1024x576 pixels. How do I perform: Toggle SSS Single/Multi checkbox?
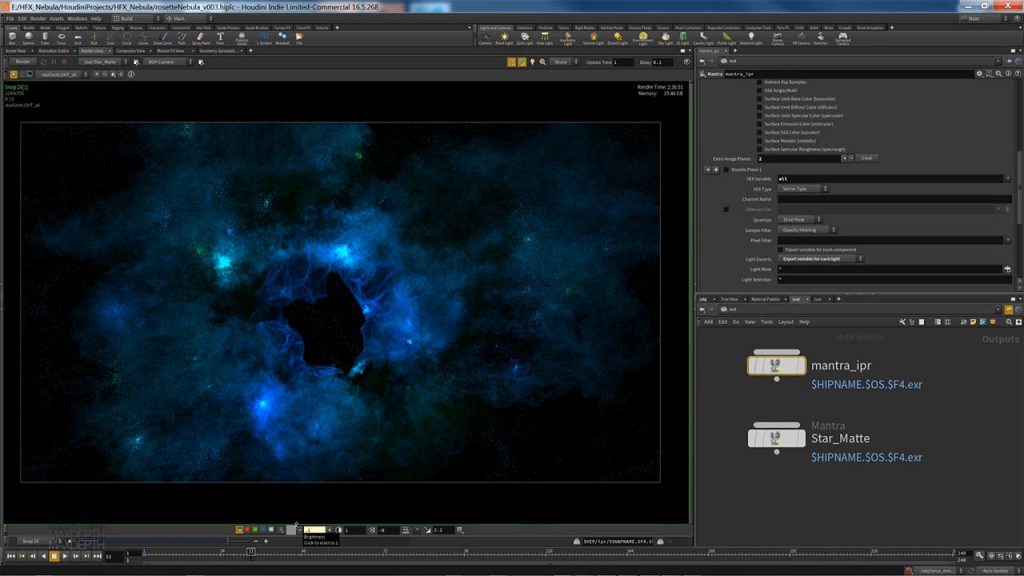point(760,91)
